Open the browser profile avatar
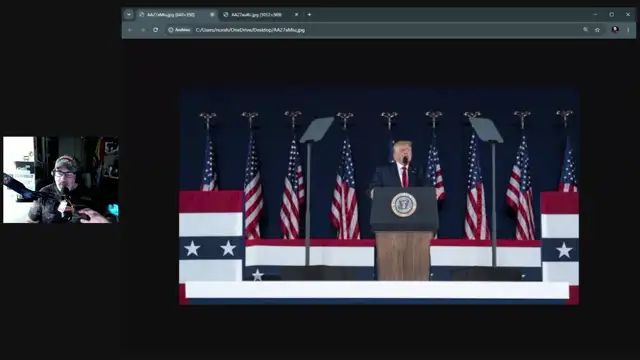The height and width of the screenshot is (360, 640). [615, 30]
